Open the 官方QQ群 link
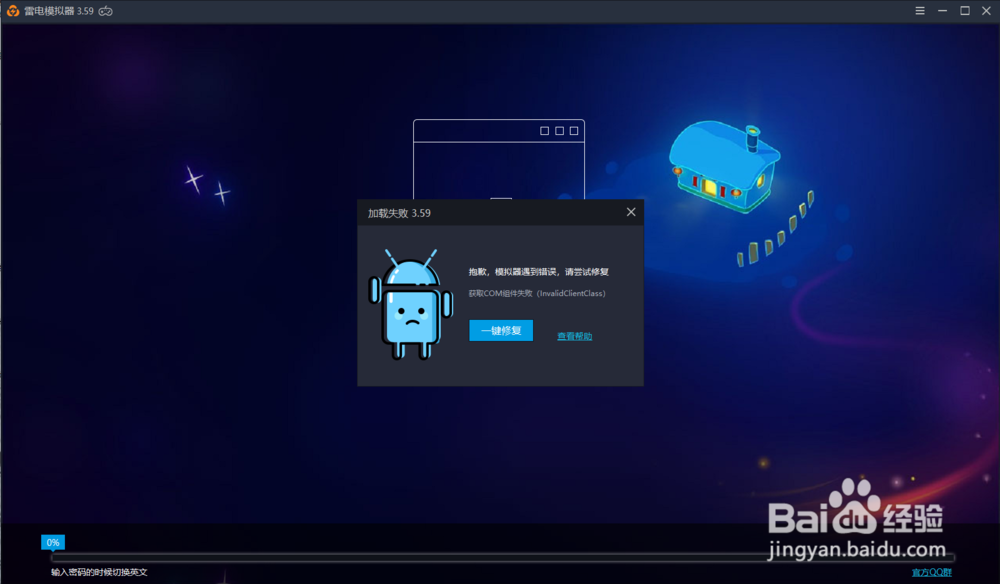The width and height of the screenshot is (1000, 584). point(932,573)
